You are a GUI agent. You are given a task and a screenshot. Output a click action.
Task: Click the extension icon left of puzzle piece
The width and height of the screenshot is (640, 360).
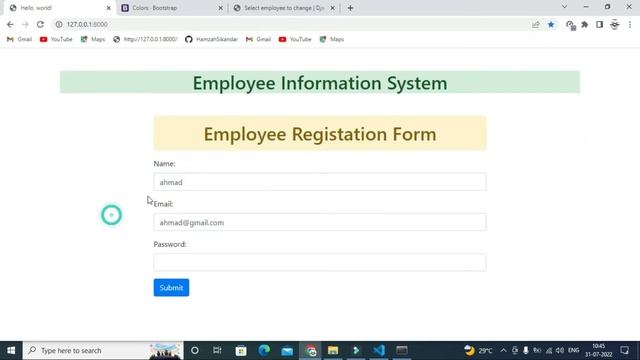tap(570, 25)
